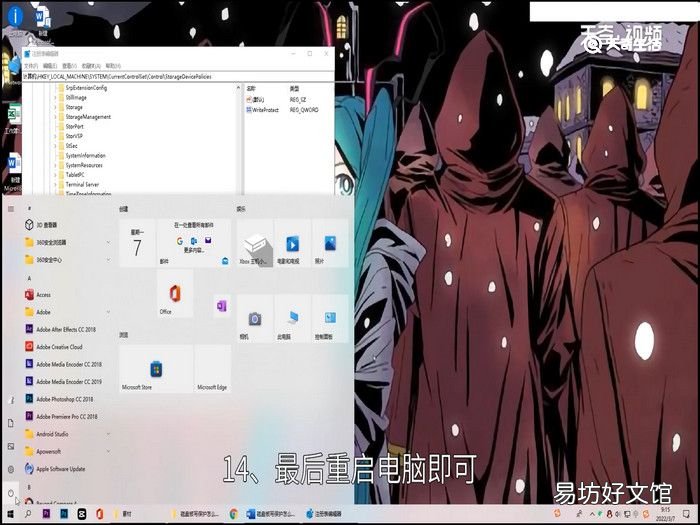Image resolution: width=700 pixels, height=525 pixels.
Task: Expand SystemResources key in registry tree
Action: pos(55,165)
